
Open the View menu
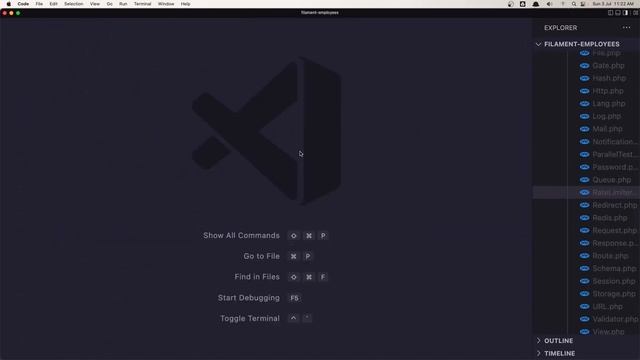(95, 4)
